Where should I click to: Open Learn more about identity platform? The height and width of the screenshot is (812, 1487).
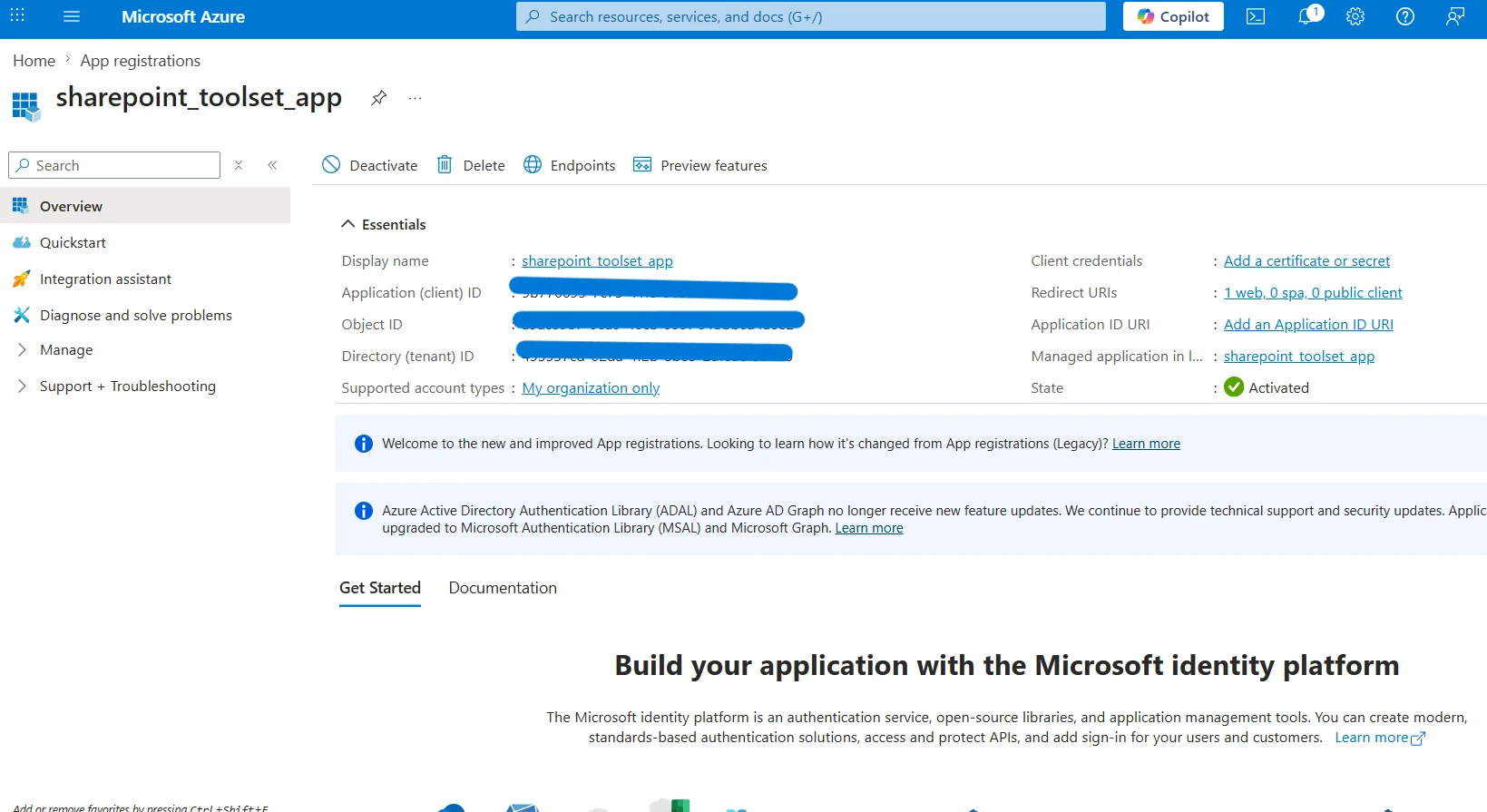(x=1380, y=738)
